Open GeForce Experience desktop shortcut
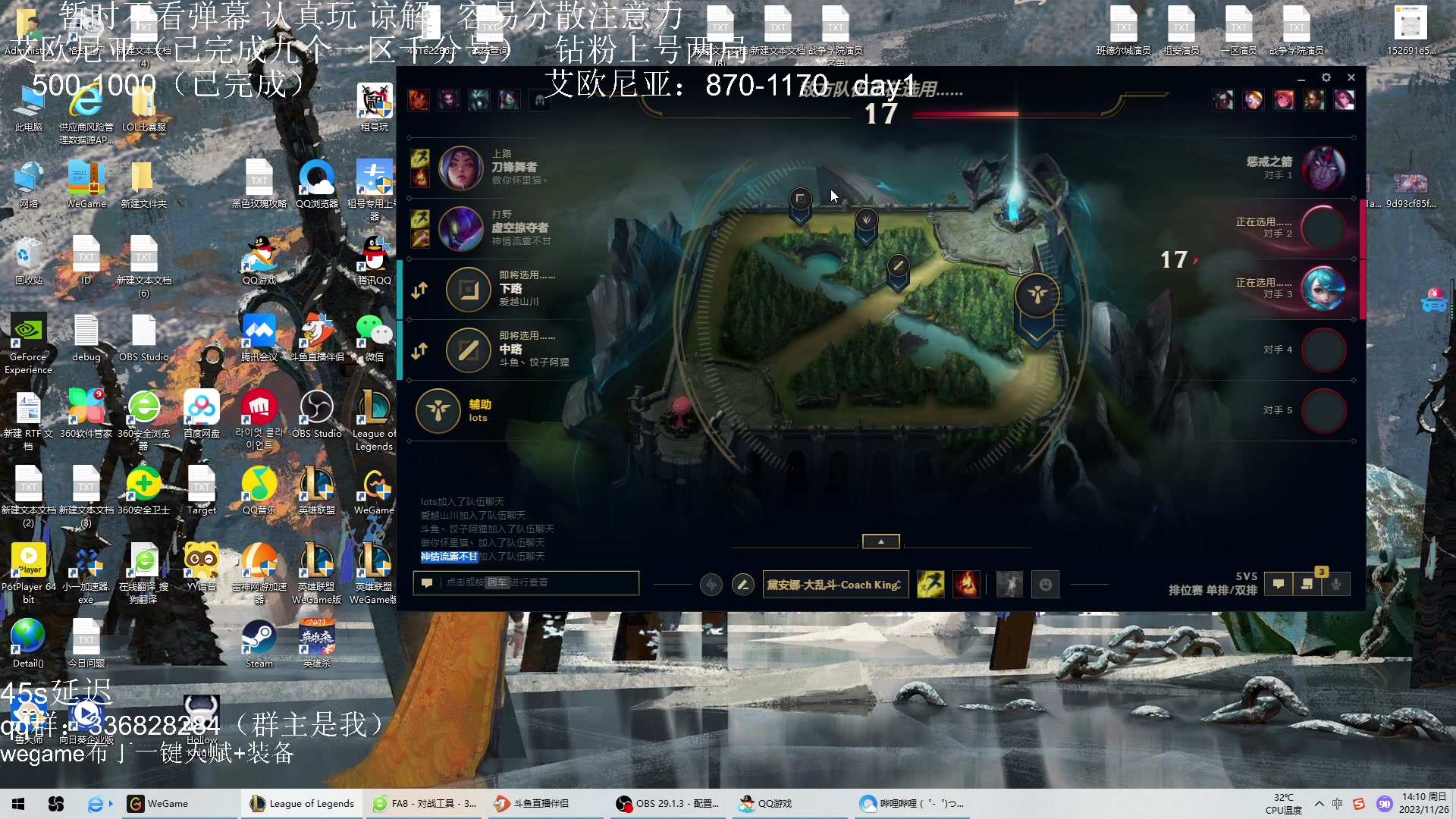Screen dimensions: 1456x819 (x=28, y=344)
